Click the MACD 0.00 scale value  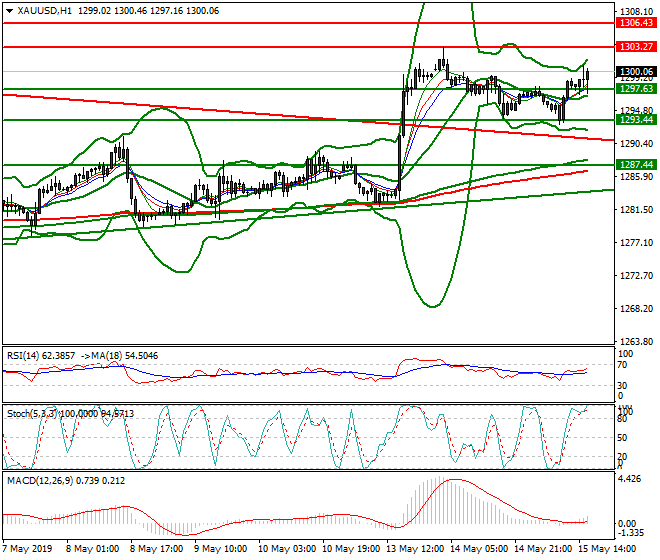627,523
